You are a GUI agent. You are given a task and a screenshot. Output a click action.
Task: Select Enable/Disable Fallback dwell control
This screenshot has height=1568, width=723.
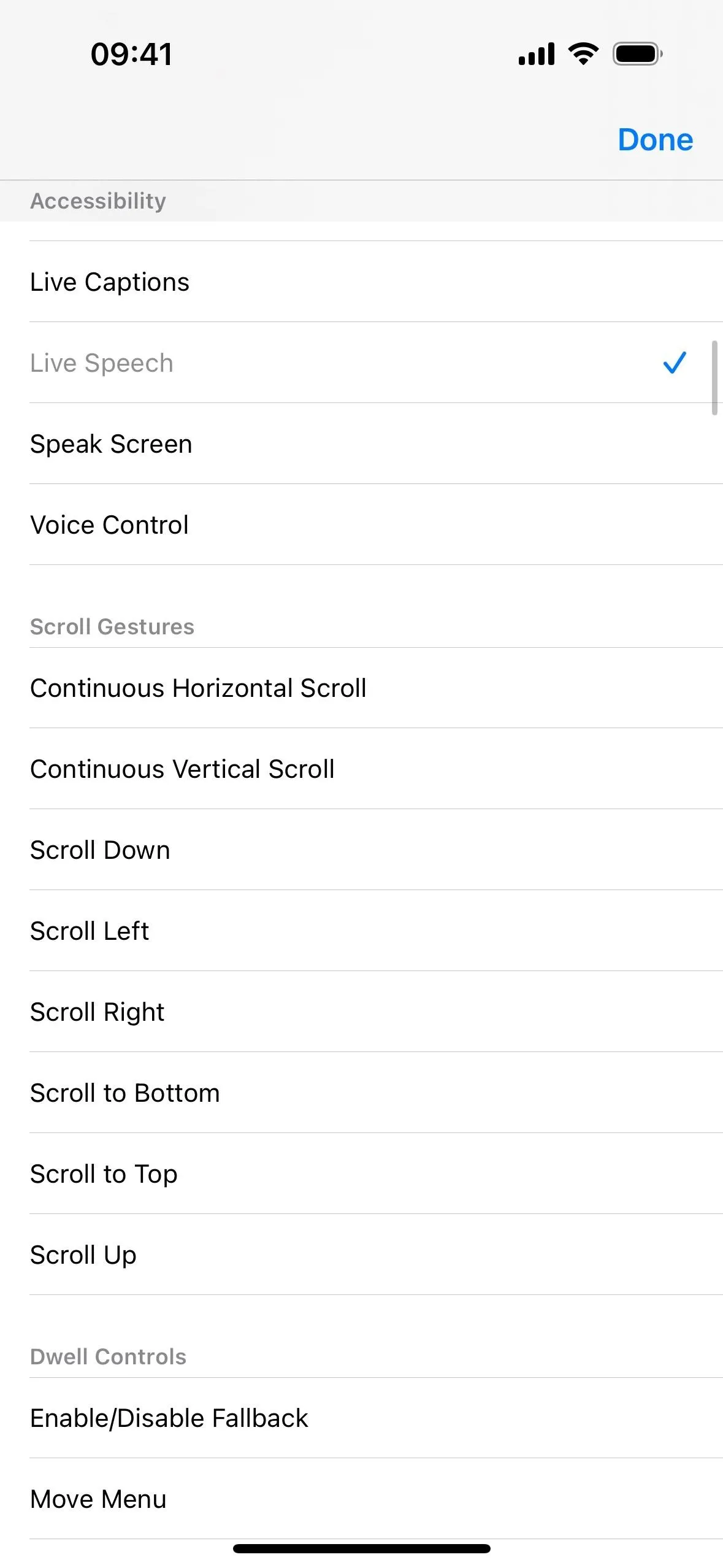[361, 1418]
